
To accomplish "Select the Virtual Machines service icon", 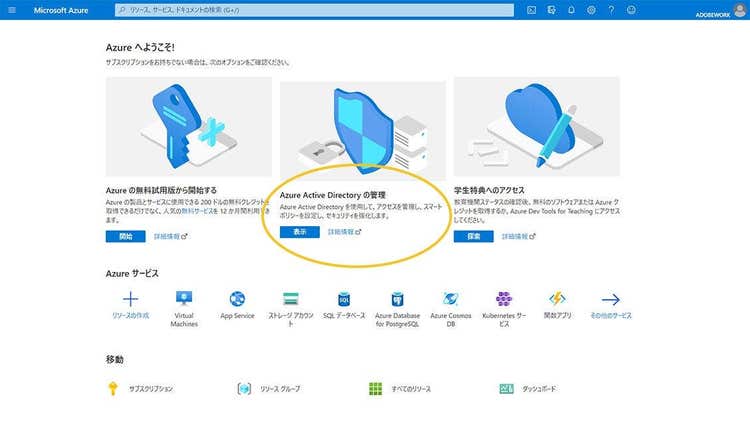I will pyautogui.click(x=184, y=300).
